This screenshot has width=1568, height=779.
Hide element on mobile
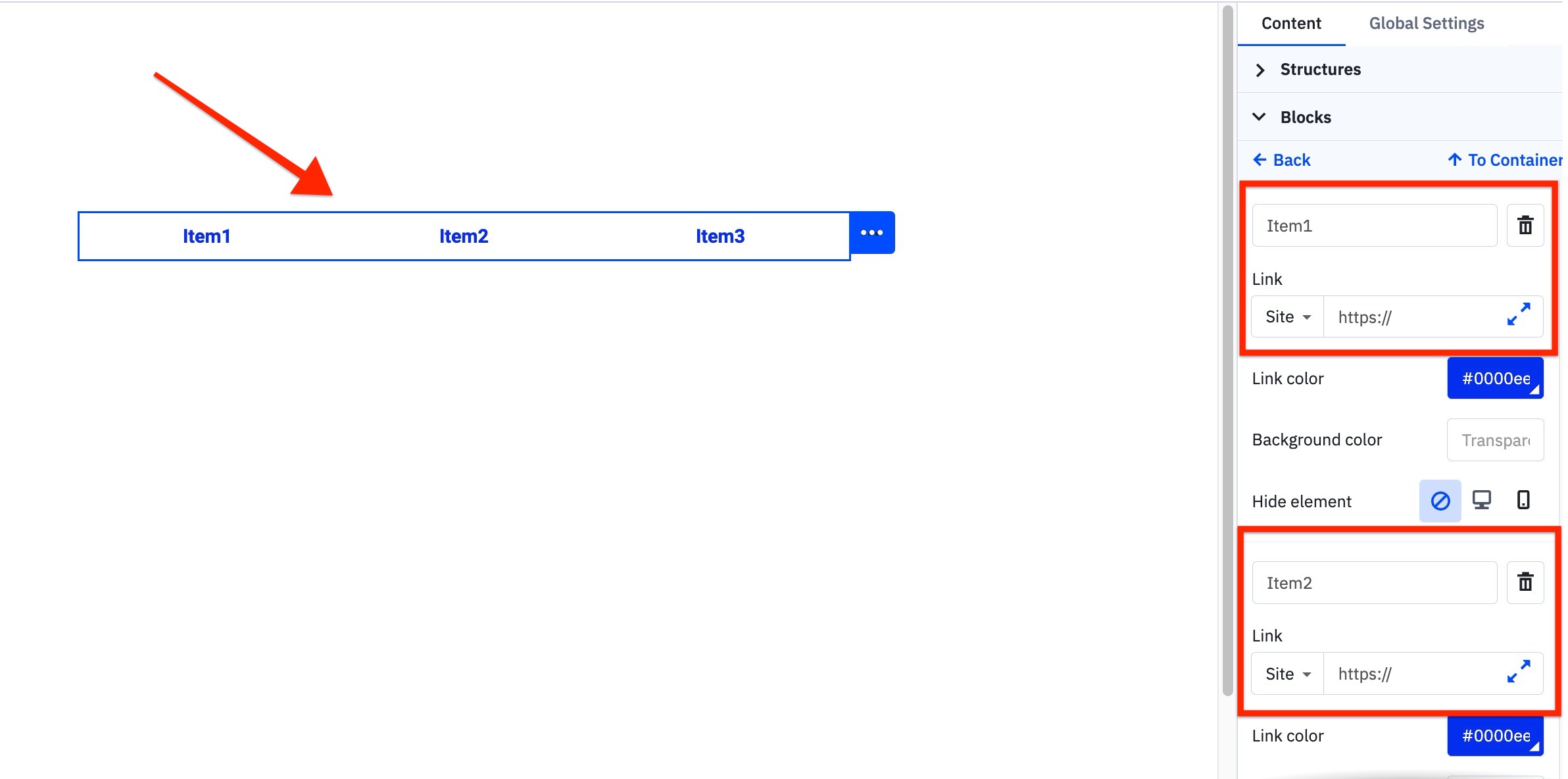tap(1523, 501)
